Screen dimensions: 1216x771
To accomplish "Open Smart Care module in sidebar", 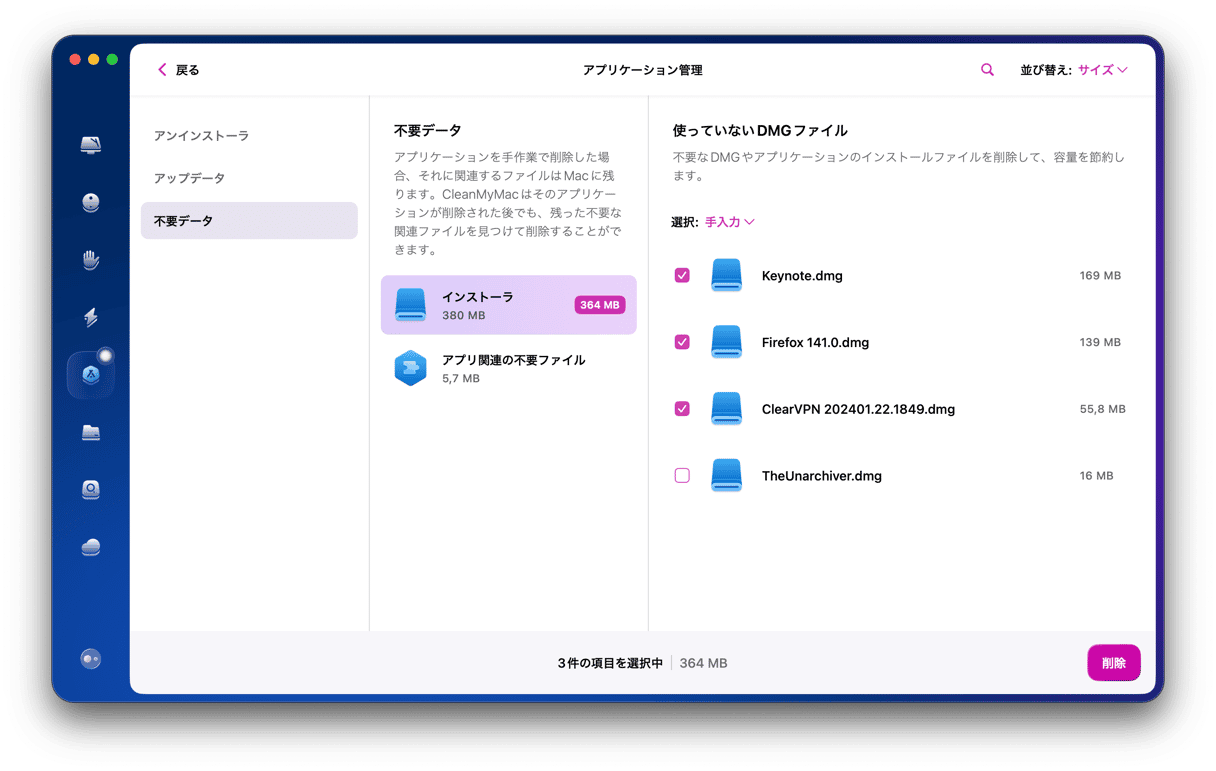I will (91, 145).
